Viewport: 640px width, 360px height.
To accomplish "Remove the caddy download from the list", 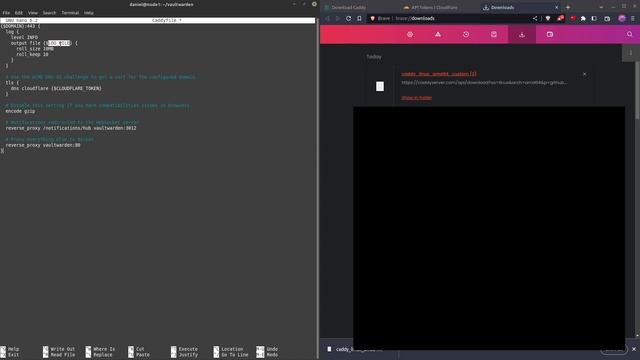I will pyautogui.click(x=584, y=74).
